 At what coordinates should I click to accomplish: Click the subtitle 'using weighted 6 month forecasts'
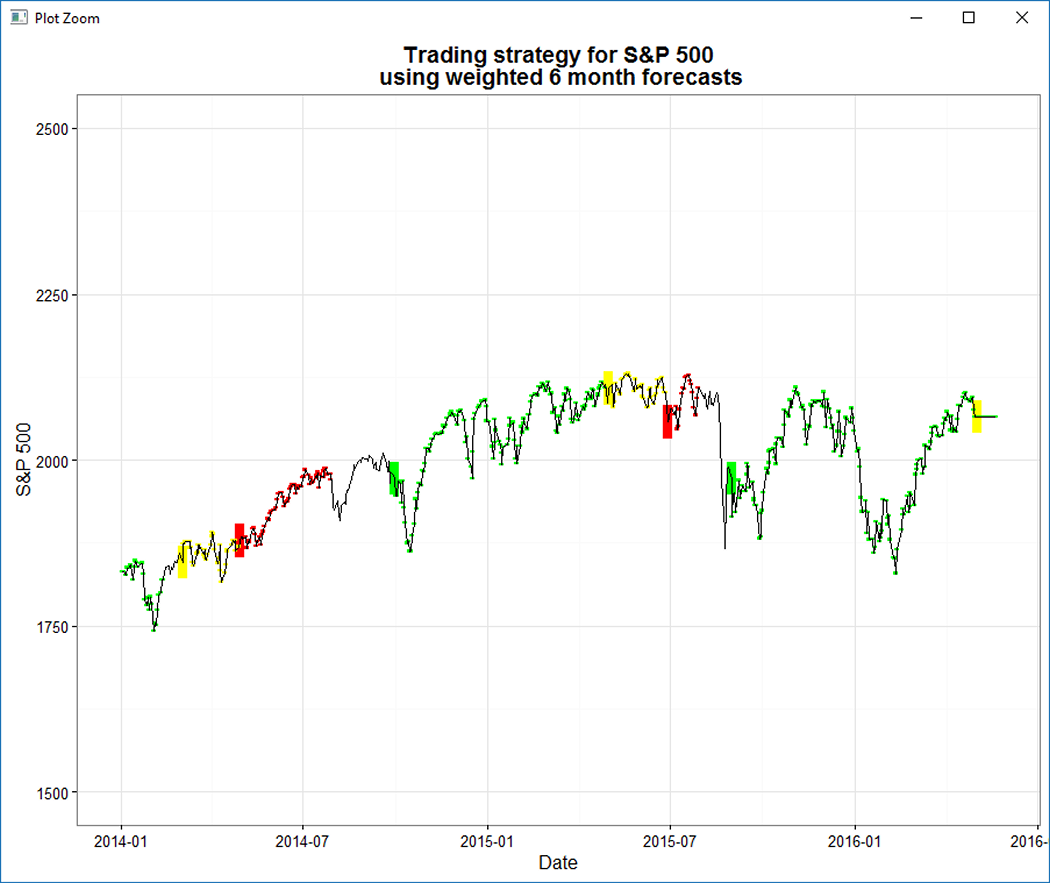click(x=560, y=77)
